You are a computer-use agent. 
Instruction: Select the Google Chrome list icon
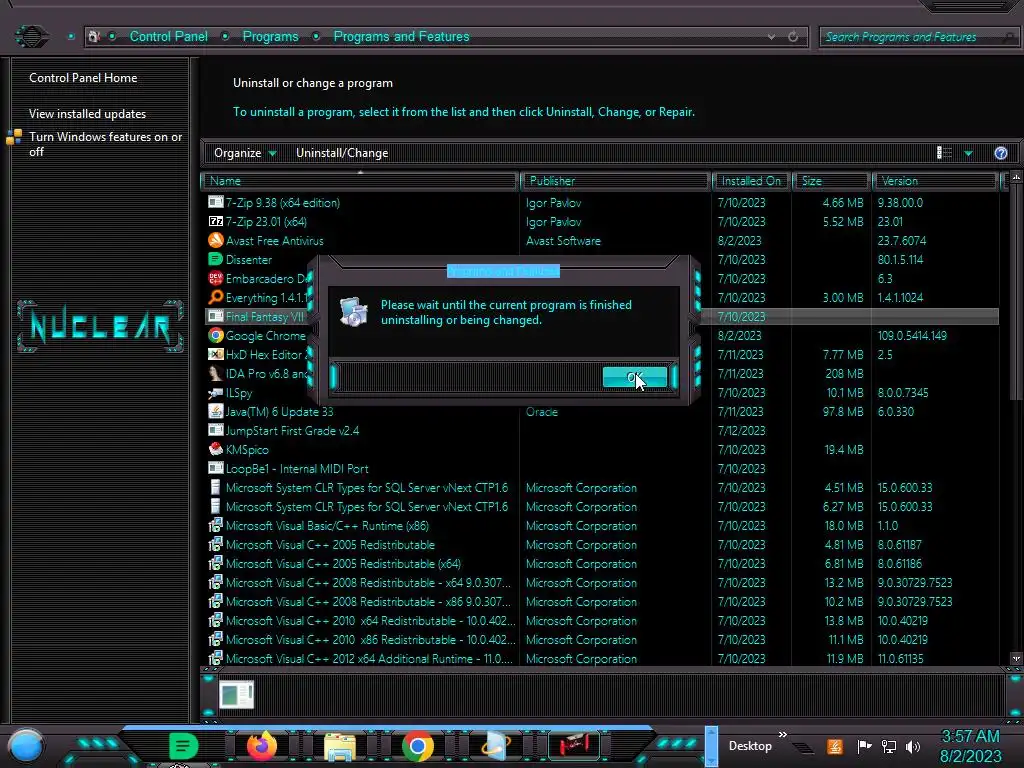pyautogui.click(x=216, y=335)
